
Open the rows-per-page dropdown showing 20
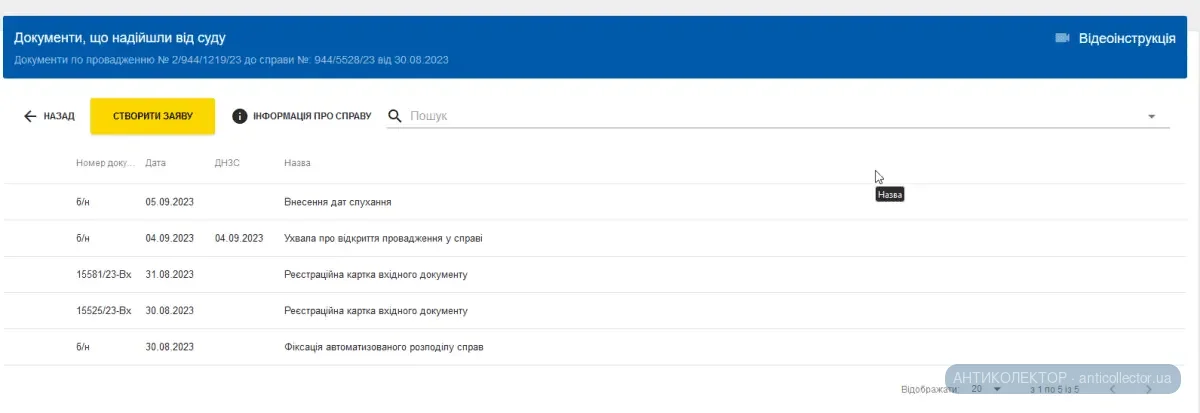[986, 389]
